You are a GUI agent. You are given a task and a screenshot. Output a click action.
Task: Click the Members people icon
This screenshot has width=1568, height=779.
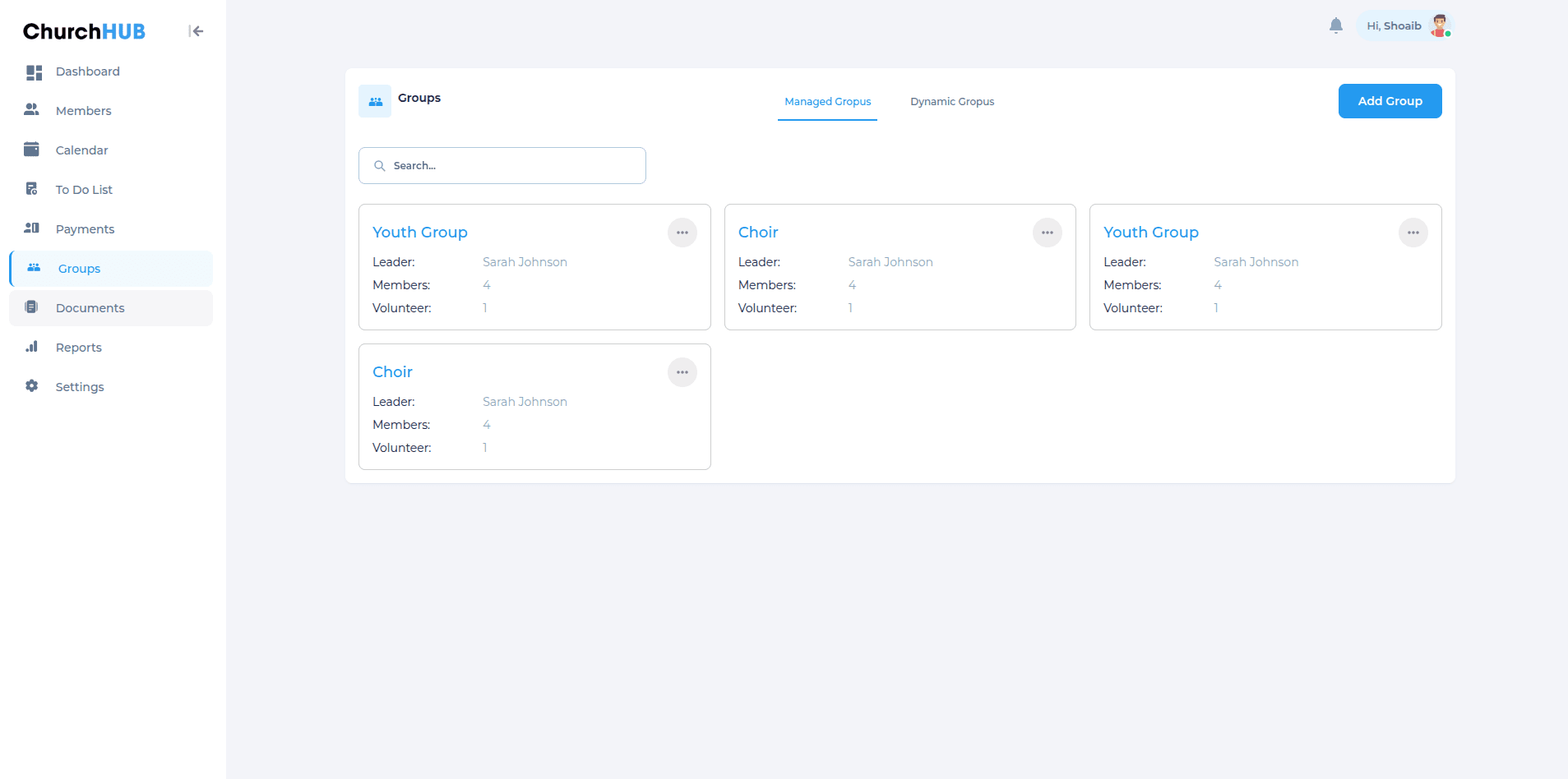32,110
